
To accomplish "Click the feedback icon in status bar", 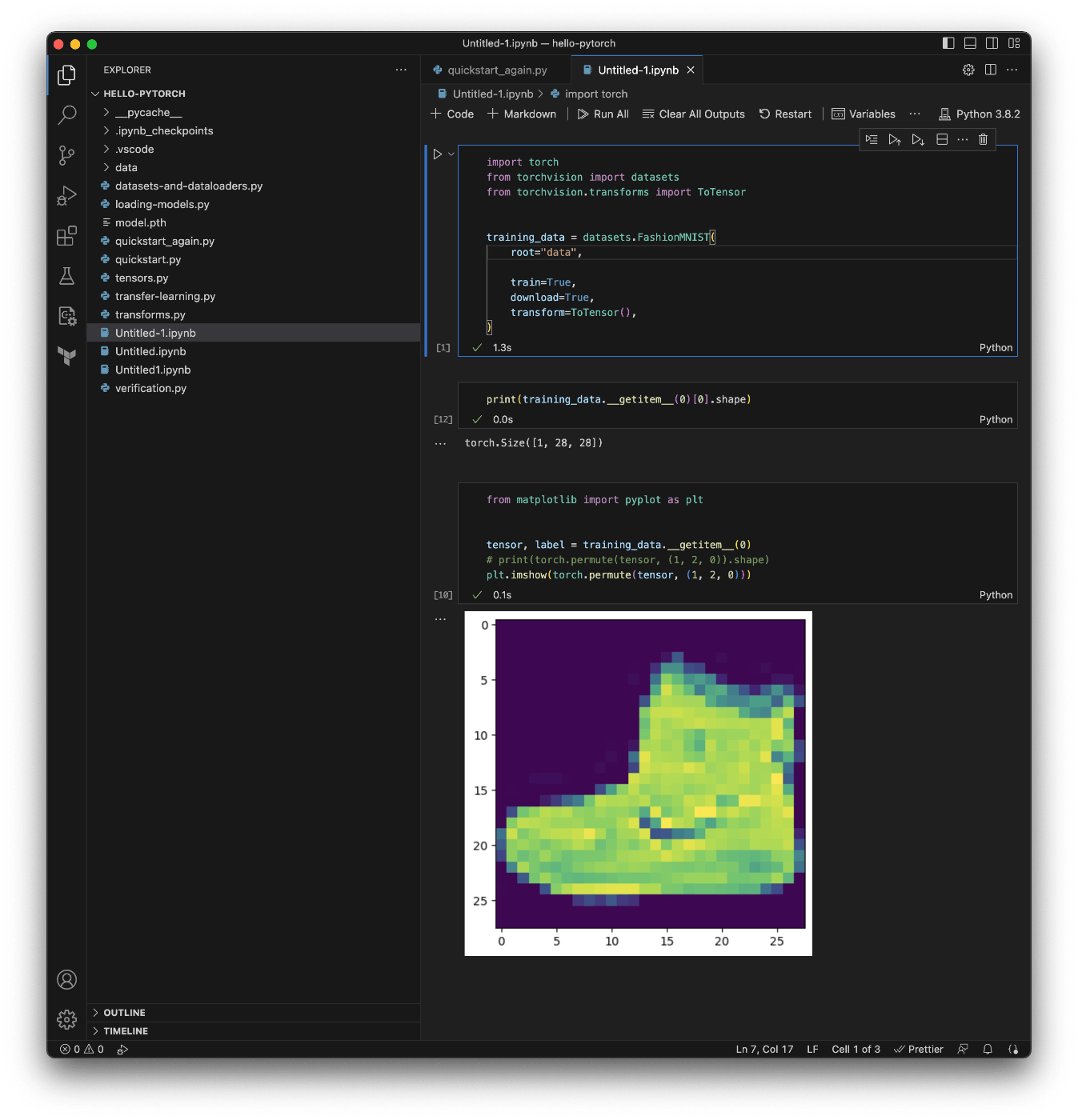I will tap(963, 1050).
